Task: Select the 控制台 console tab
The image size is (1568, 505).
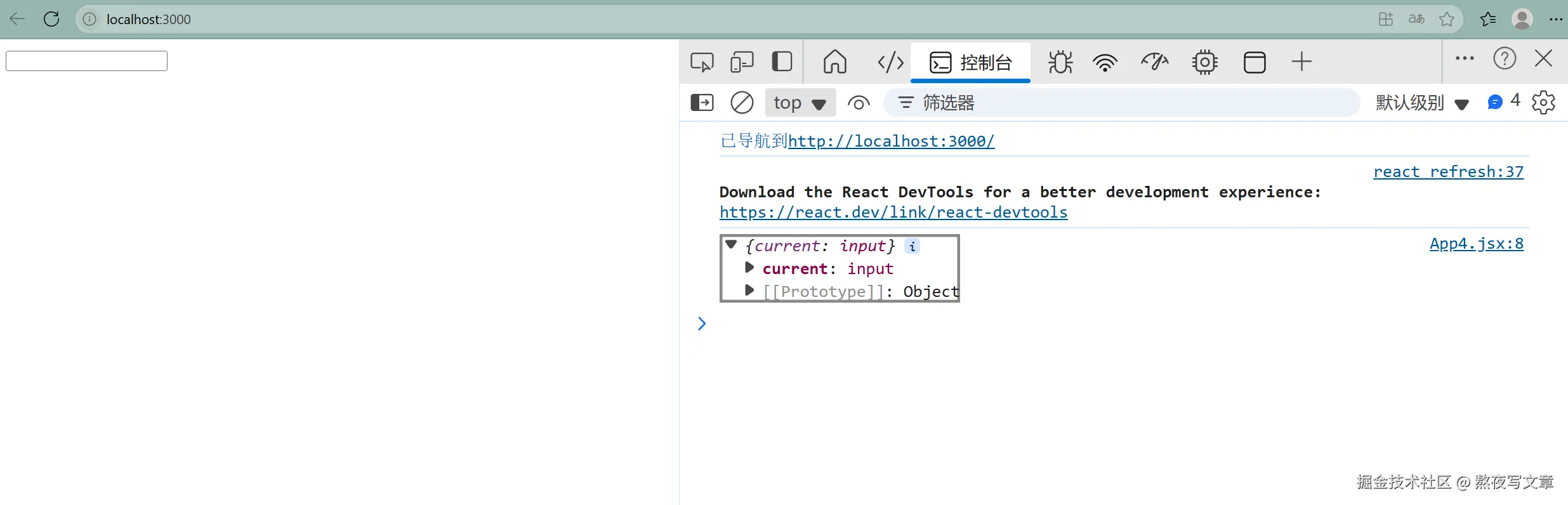Action: point(970,62)
